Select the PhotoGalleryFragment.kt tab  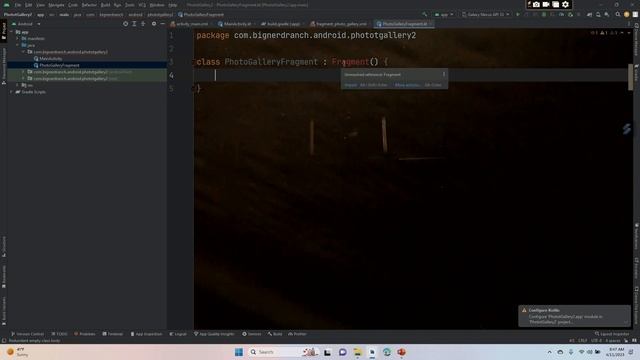click(x=404, y=24)
